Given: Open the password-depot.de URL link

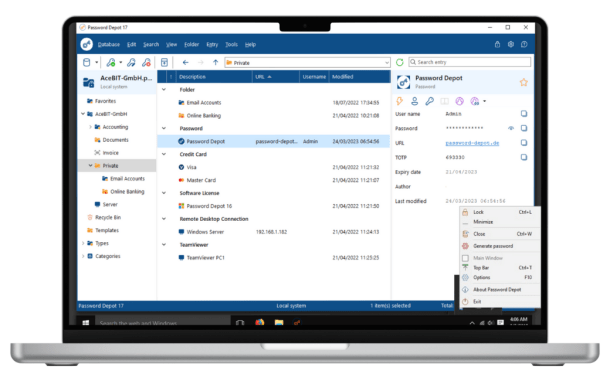Looking at the screenshot, I should [x=472, y=143].
